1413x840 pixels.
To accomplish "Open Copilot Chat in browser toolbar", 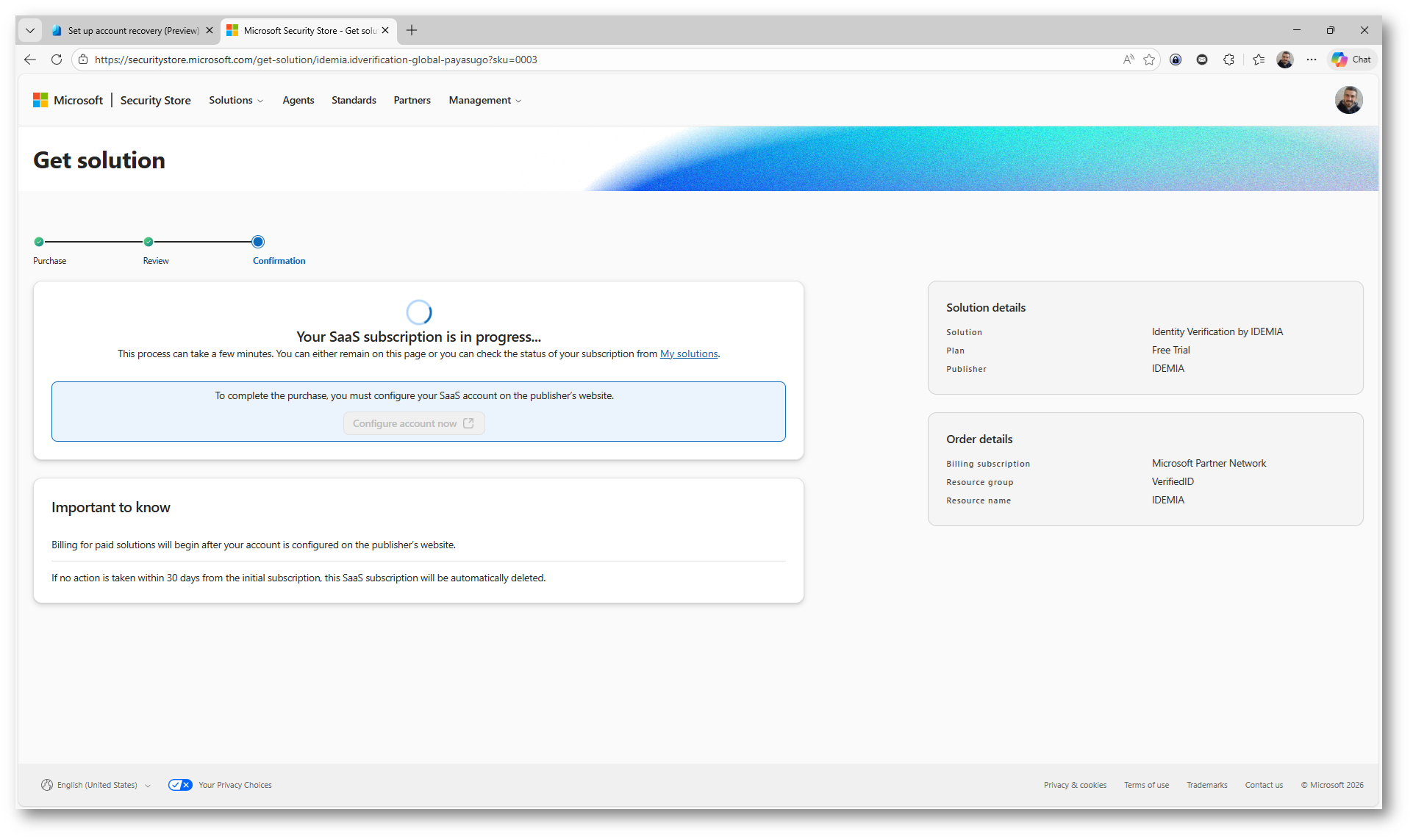I will (1352, 60).
